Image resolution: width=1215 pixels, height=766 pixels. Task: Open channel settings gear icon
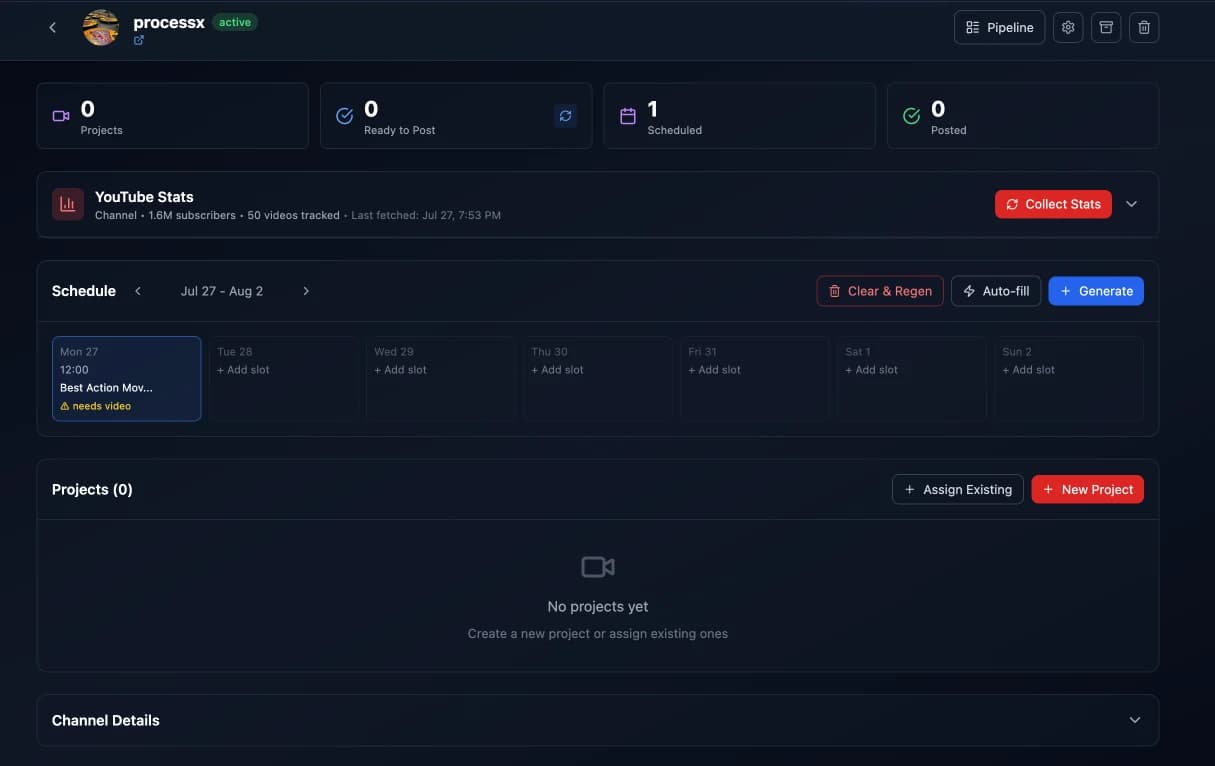[x=1068, y=27]
